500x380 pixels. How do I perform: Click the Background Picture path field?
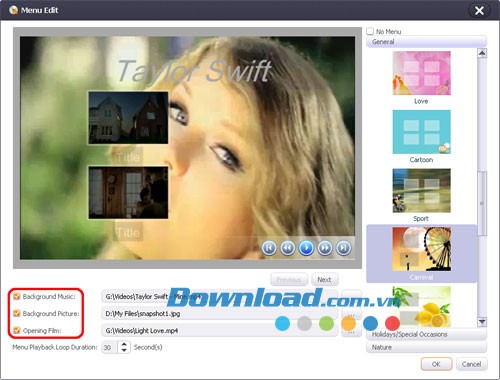[219, 314]
